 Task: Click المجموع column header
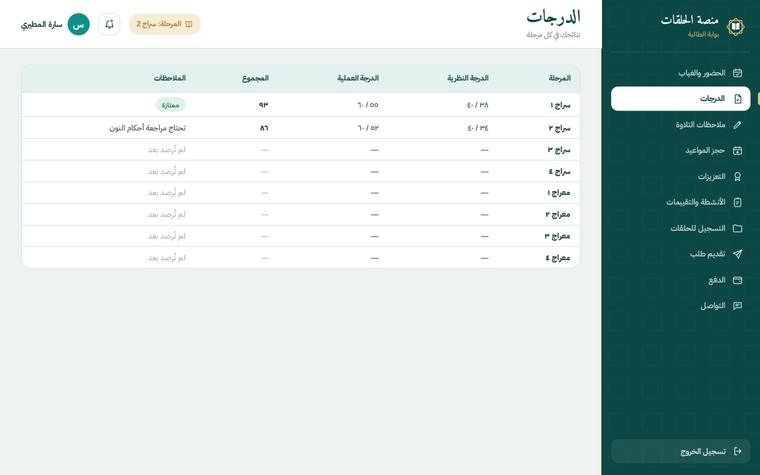tap(255, 78)
